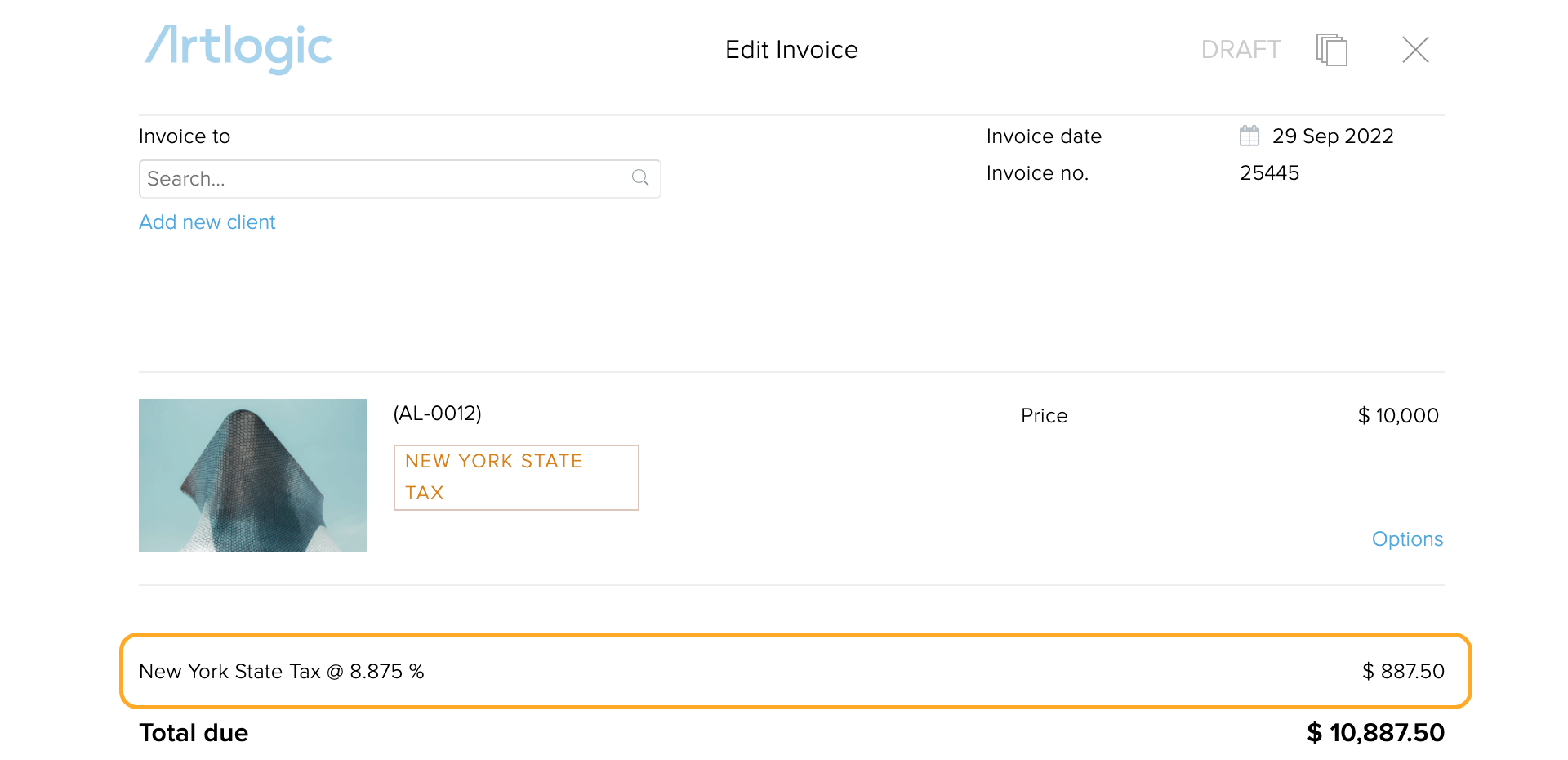
Task: Click the DRAFT status label
Action: [x=1241, y=50]
